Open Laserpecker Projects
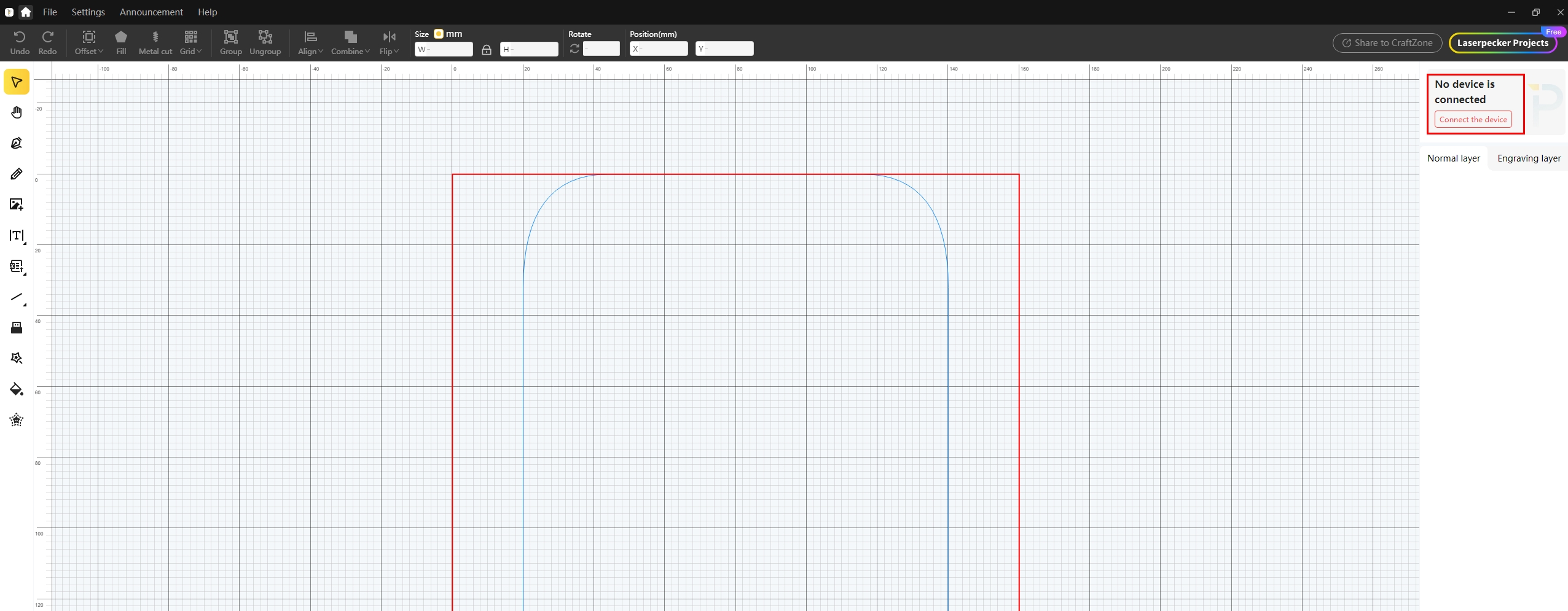Image resolution: width=1568 pixels, height=611 pixels. [1502, 43]
